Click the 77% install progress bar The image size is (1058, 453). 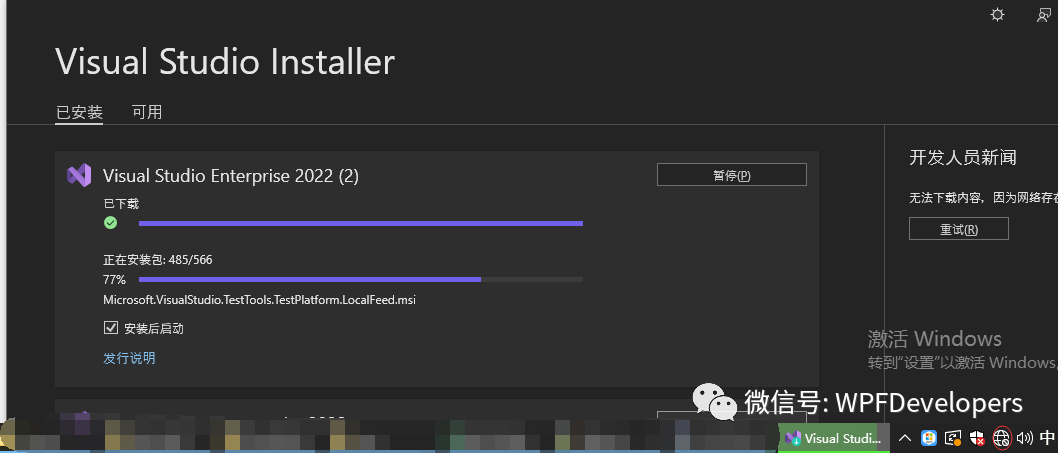[x=360, y=279]
